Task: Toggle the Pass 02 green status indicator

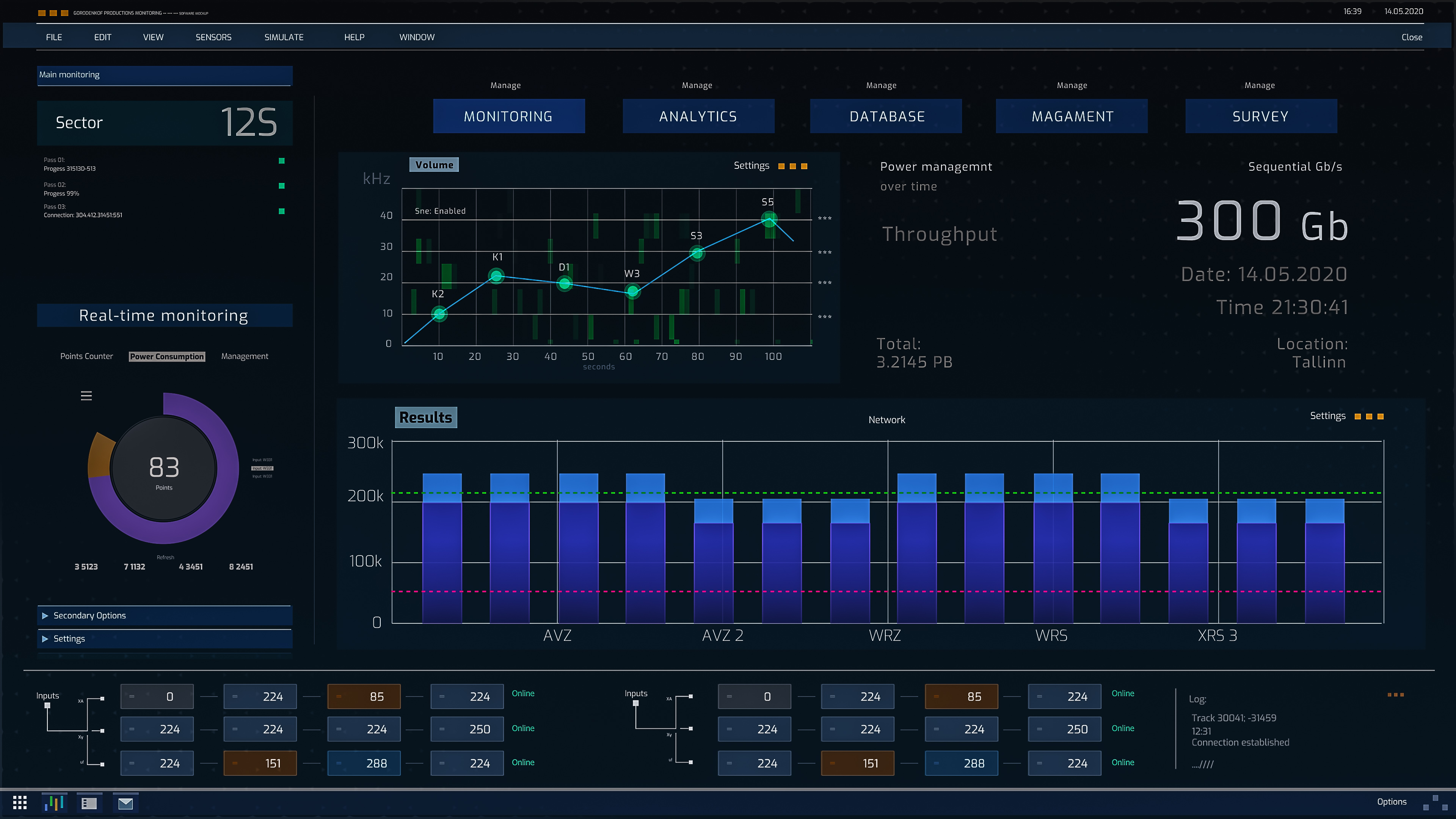Action: point(281,186)
